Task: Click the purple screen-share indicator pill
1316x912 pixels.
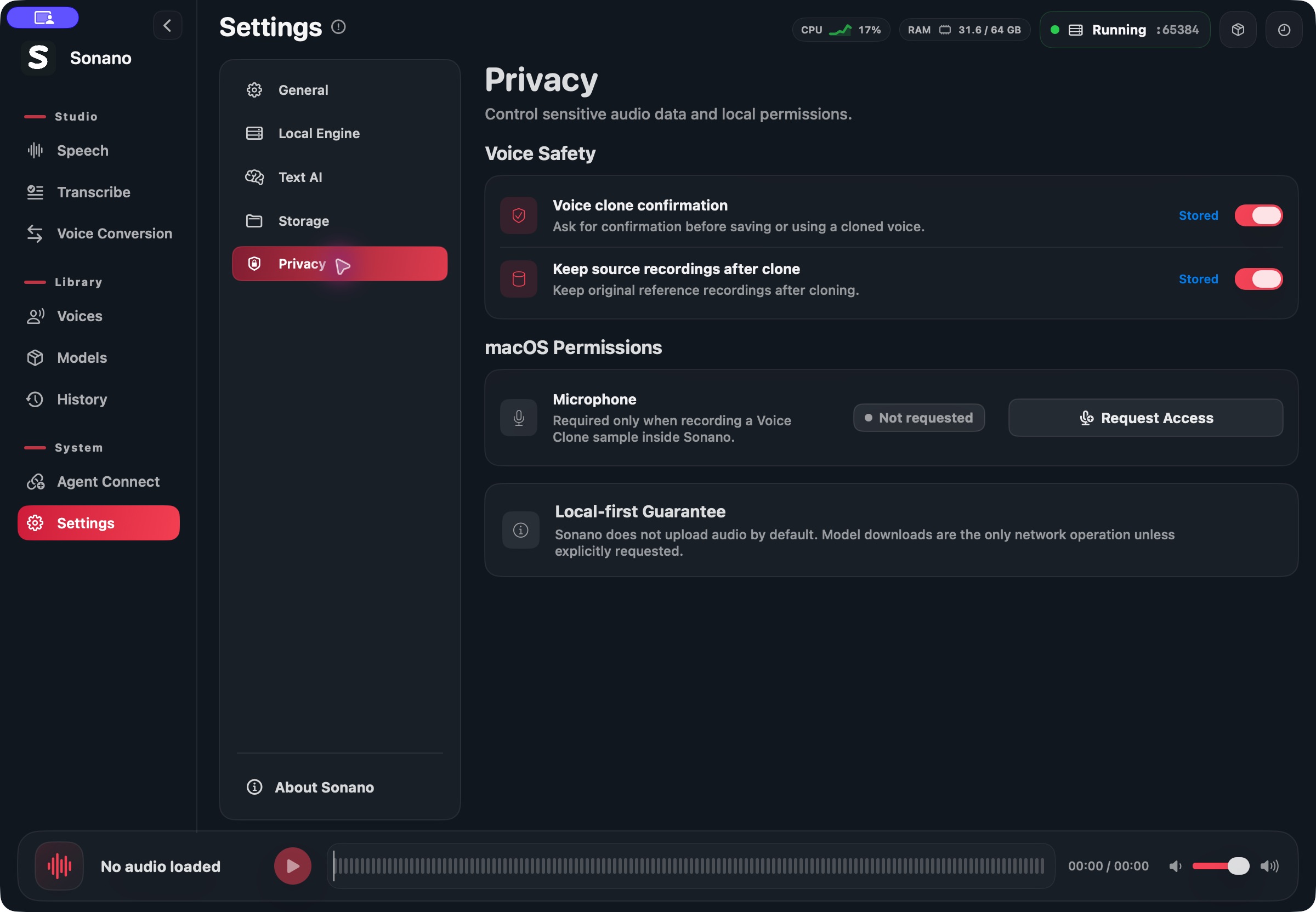Action: click(43, 17)
